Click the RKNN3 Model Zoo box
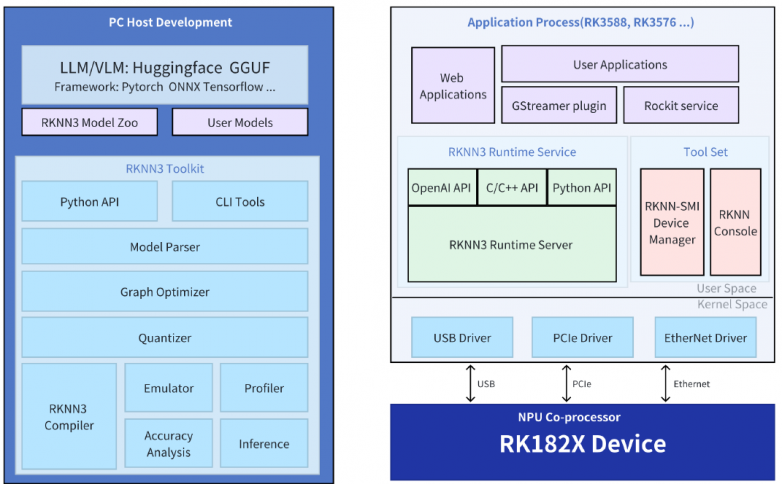This screenshot has height=484, width=782. coord(90,122)
